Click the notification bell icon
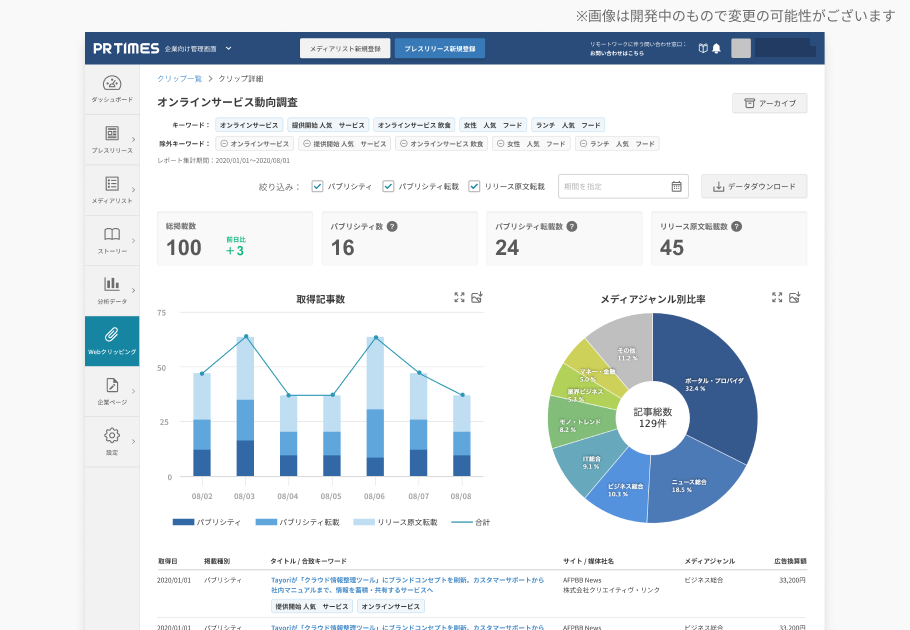The image size is (910, 630). click(714, 47)
